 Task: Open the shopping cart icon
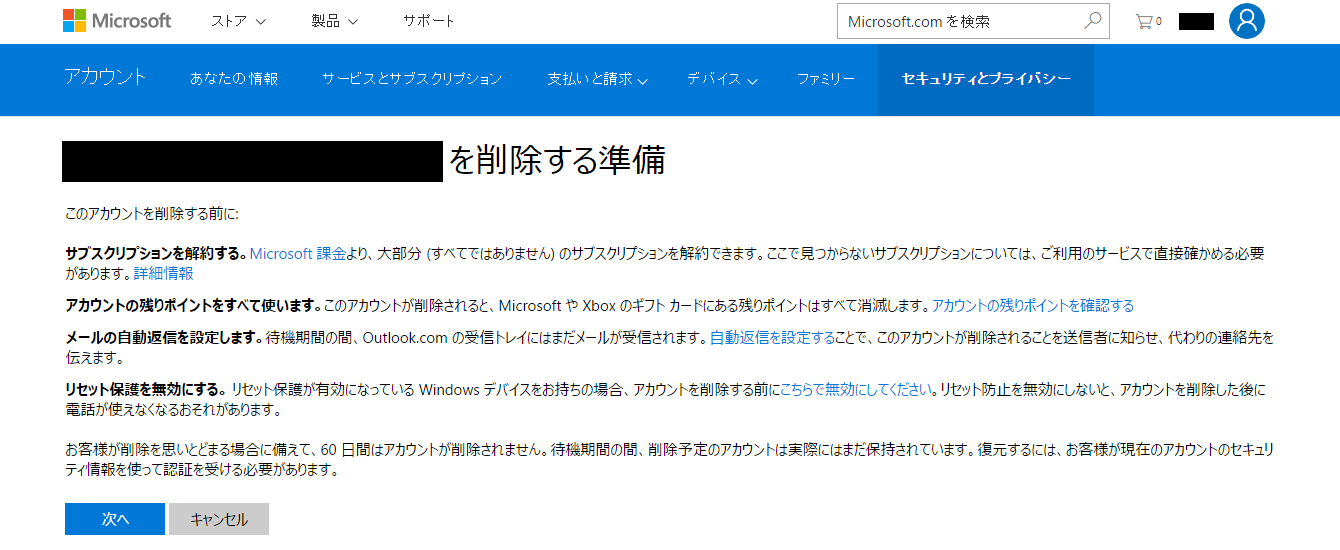(x=1148, y=21)
